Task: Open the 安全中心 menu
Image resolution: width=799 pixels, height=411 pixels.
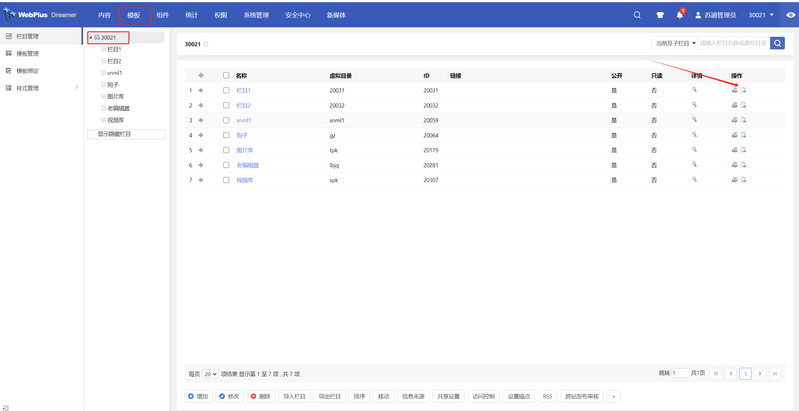Action: tap(298, 15)
